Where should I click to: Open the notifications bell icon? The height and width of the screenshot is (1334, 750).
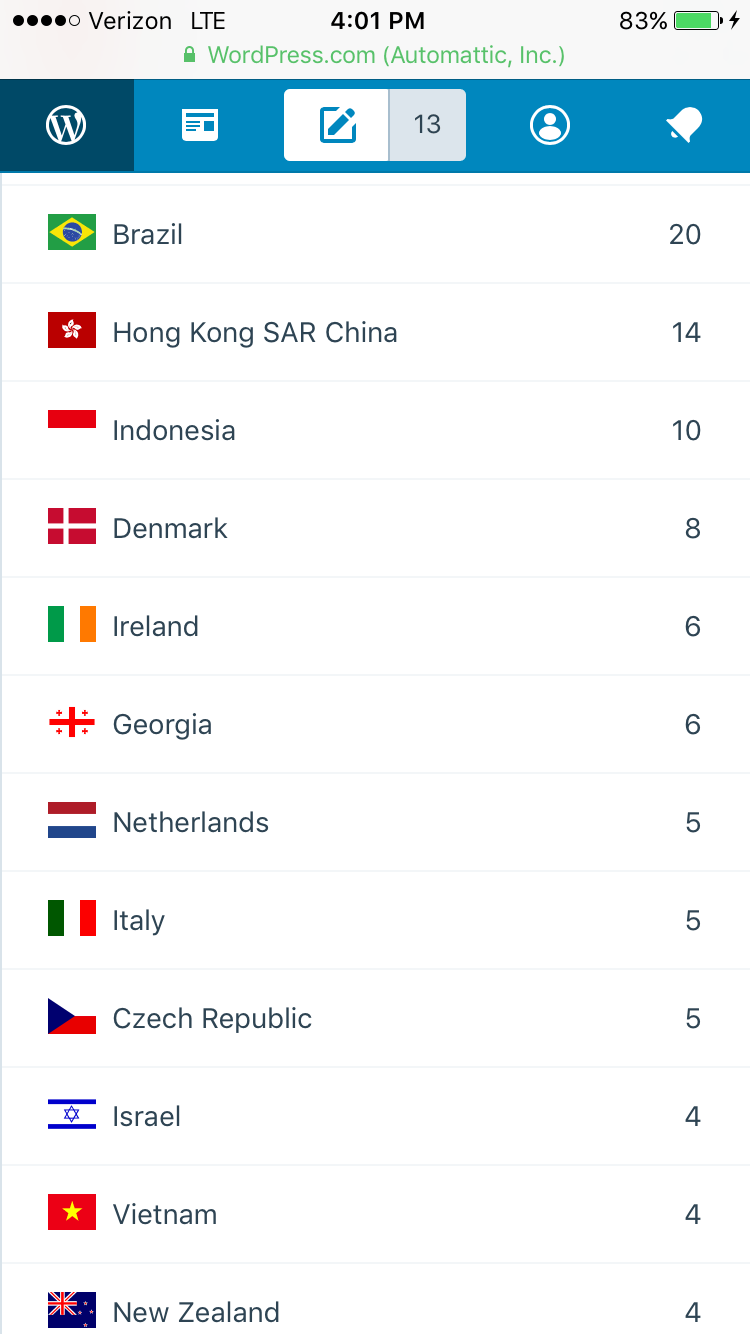[x=684, y=125]
